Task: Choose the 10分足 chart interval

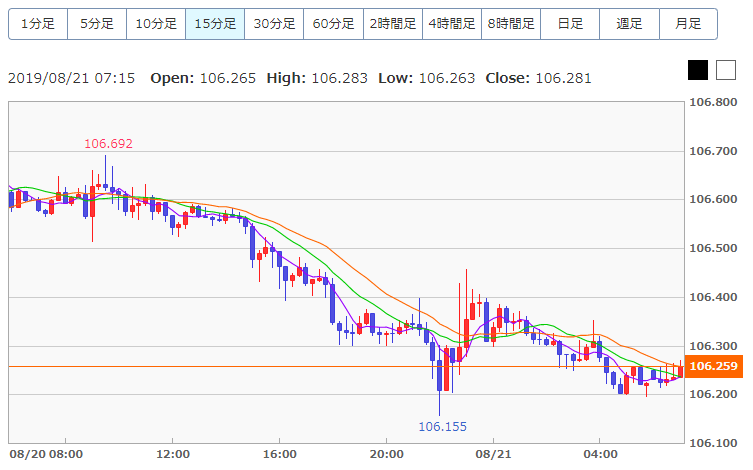Action: [156, 24]
